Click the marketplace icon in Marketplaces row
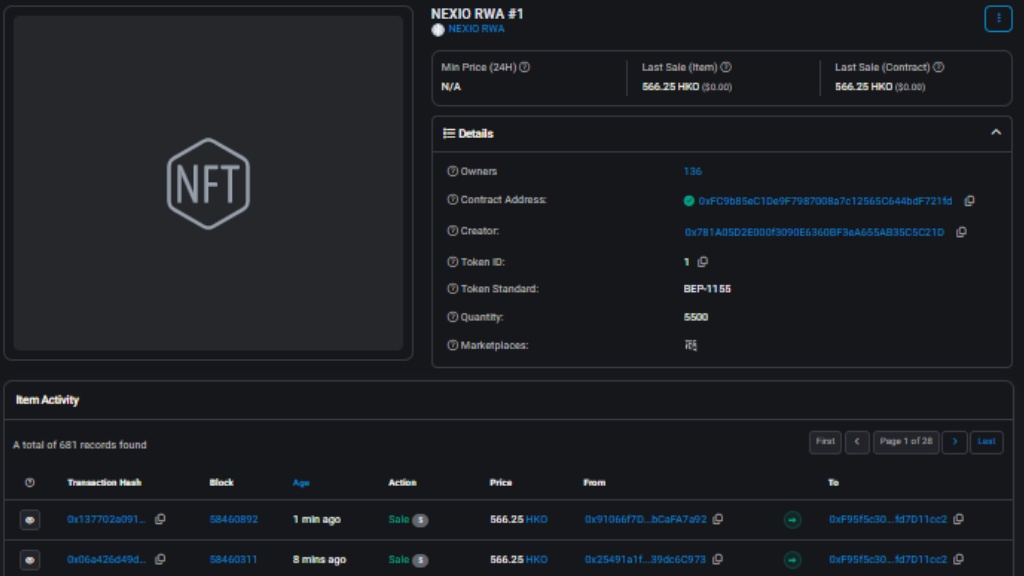The height and width of the screenshot is (576, 1024). tap(690, 345)
